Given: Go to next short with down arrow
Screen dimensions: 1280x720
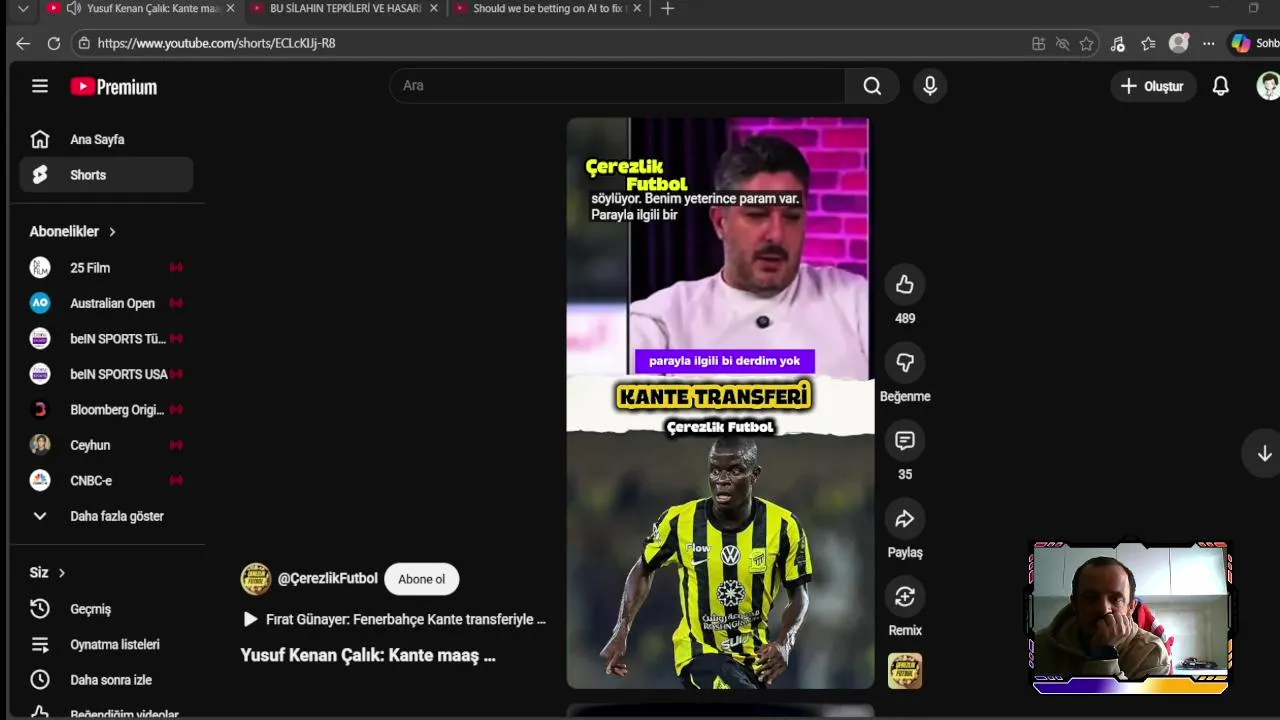Looking at the screenshot, I should coord(1264,454).
